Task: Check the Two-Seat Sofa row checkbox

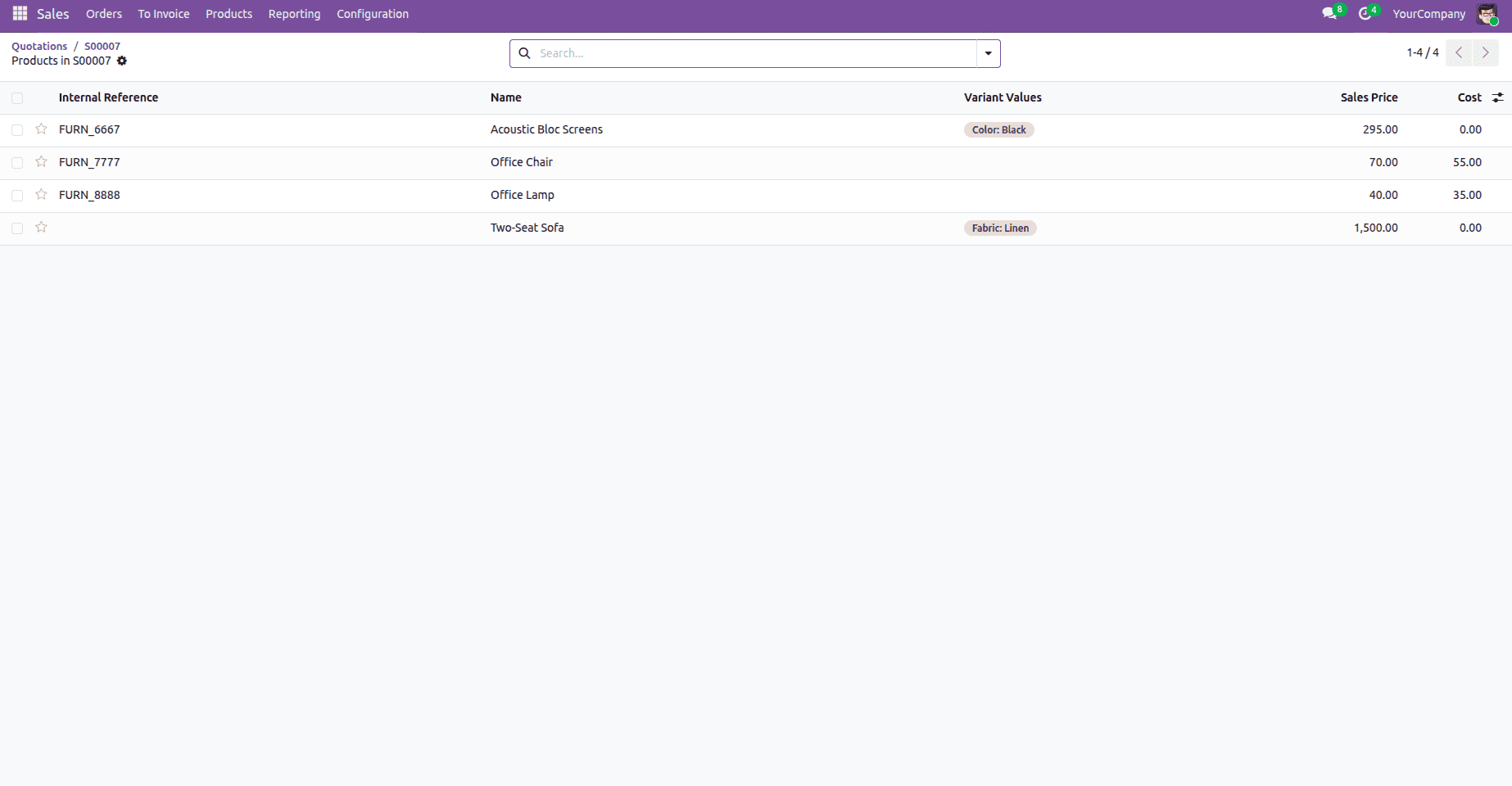Action: 17,228
